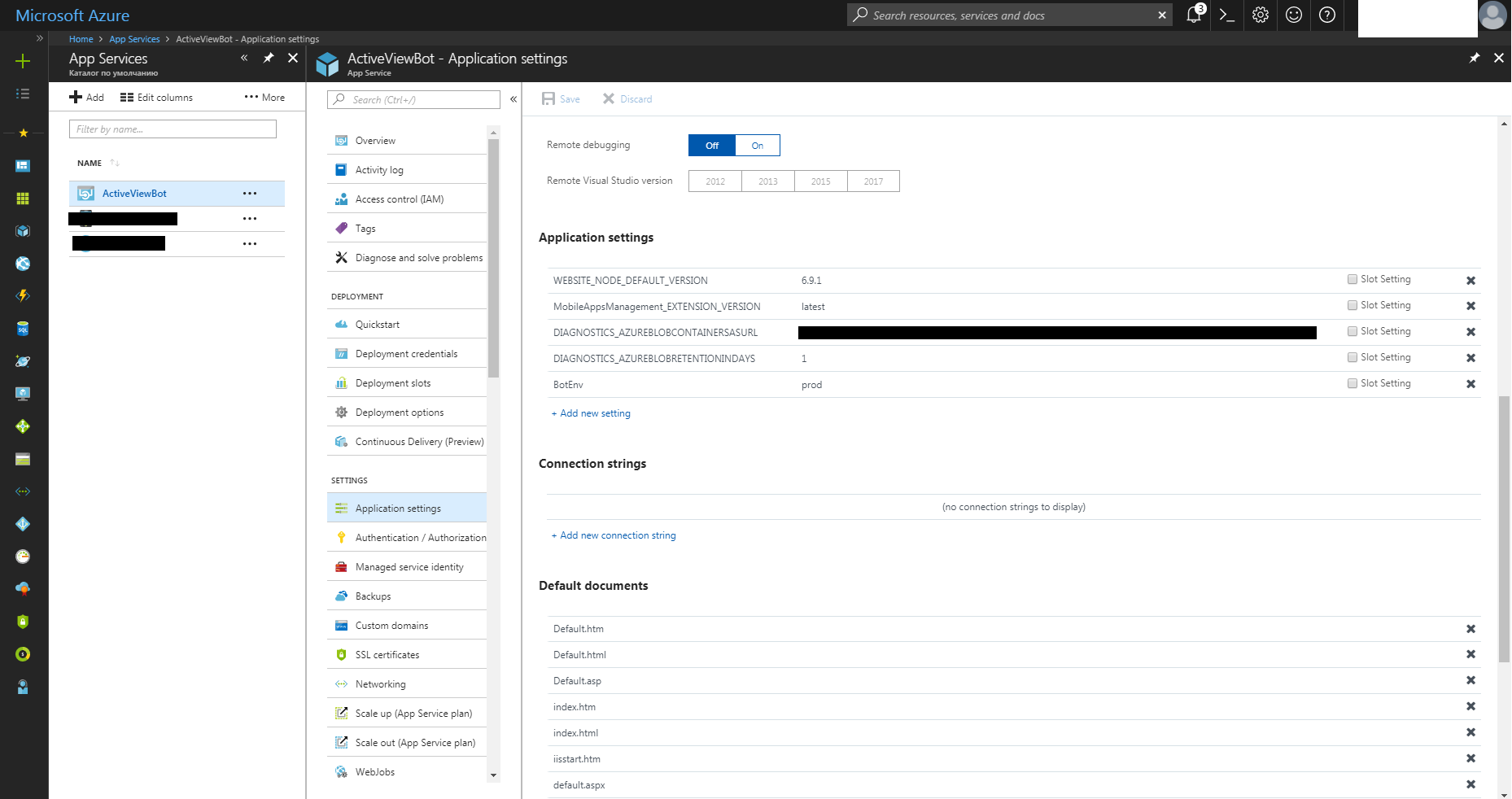
Task: Go to Deployment slots settings
Action: 394,382
